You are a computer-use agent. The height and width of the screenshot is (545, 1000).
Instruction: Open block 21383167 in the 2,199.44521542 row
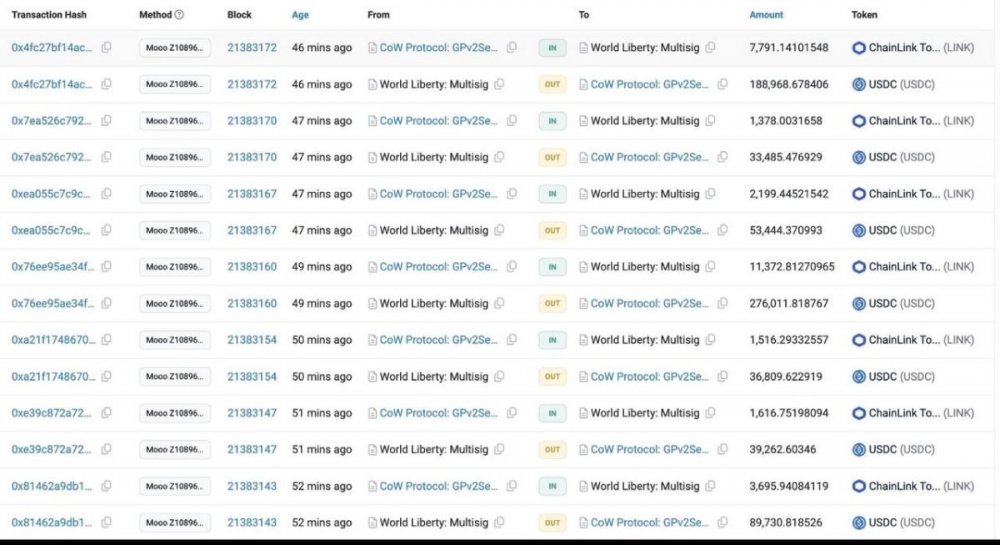(252, 194)
